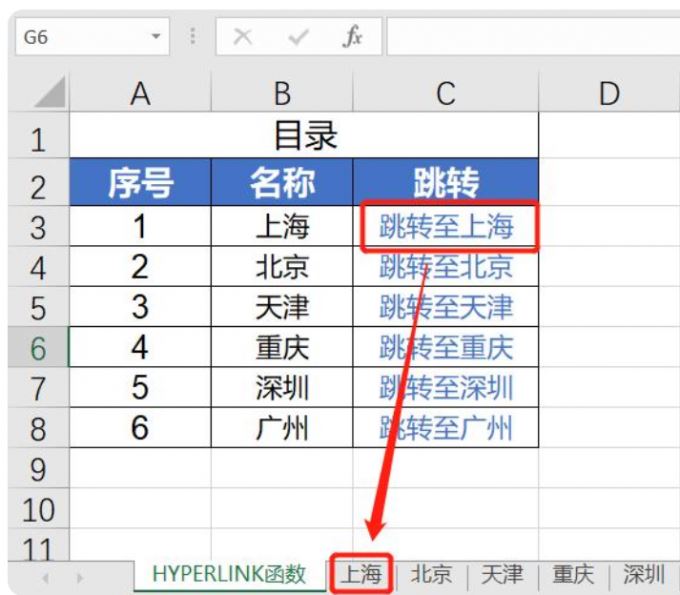The width and height of the screenshot is (680, 595).
Task: Select the cell containing 深圳 in column B
Action: click(282, 387)
